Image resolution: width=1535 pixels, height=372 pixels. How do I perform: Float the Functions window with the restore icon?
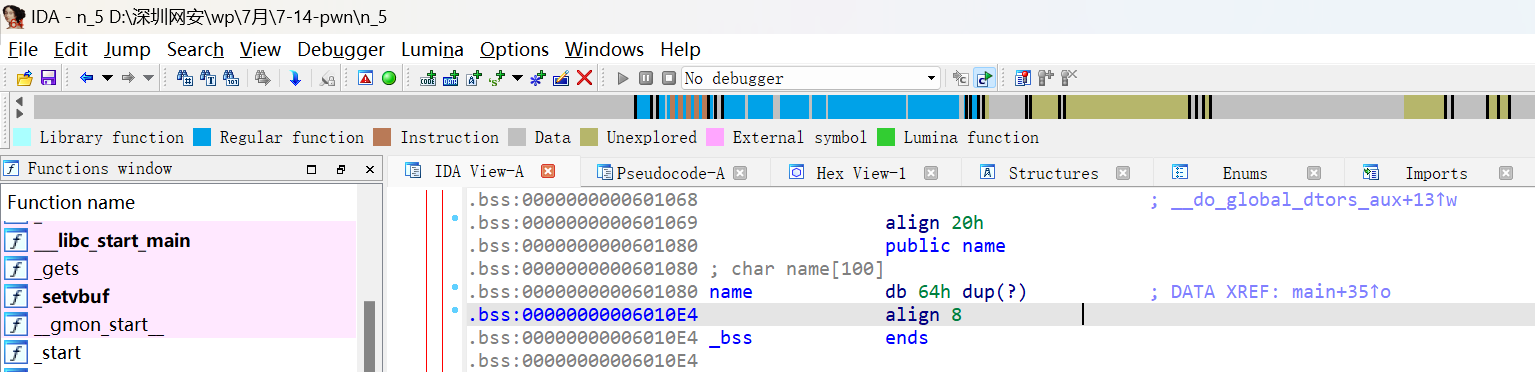coord(341,169)
